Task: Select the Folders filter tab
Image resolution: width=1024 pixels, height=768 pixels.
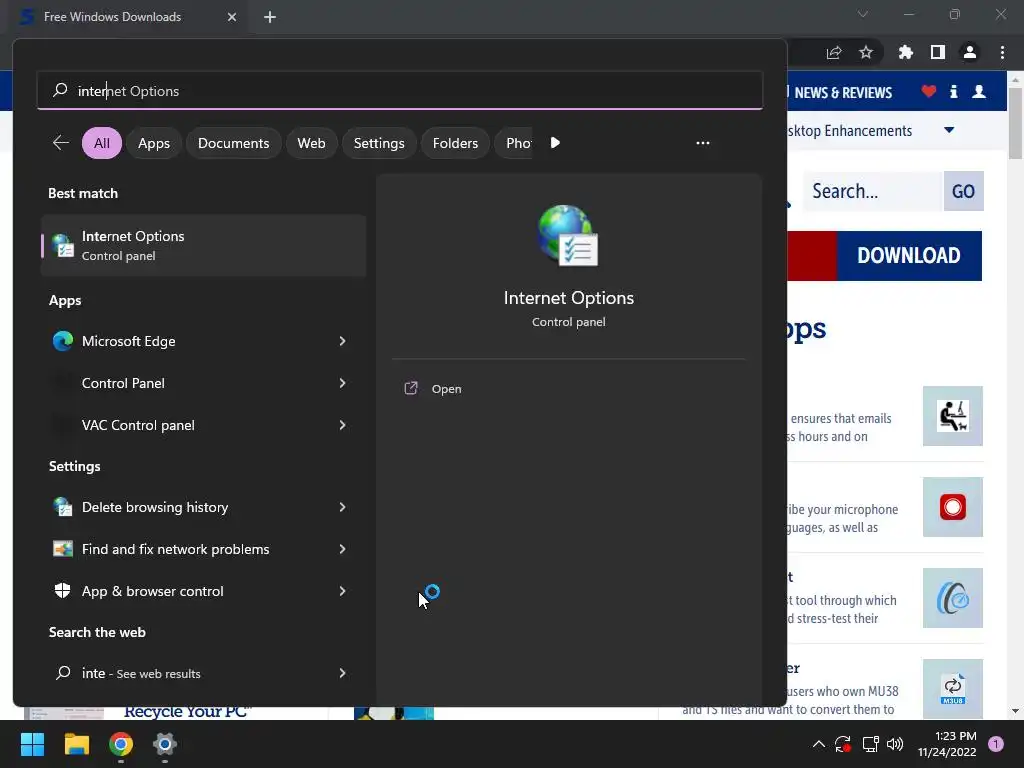Action: point(455,143)
